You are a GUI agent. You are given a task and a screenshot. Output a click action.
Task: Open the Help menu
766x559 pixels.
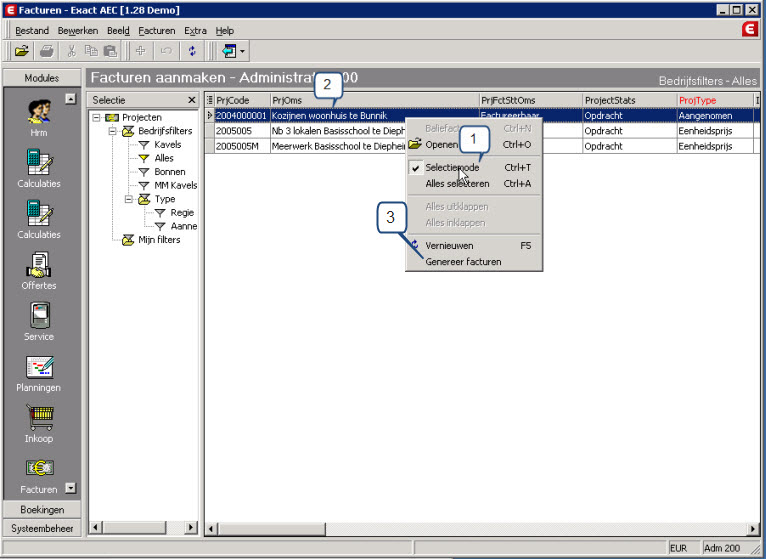point(225,31)
